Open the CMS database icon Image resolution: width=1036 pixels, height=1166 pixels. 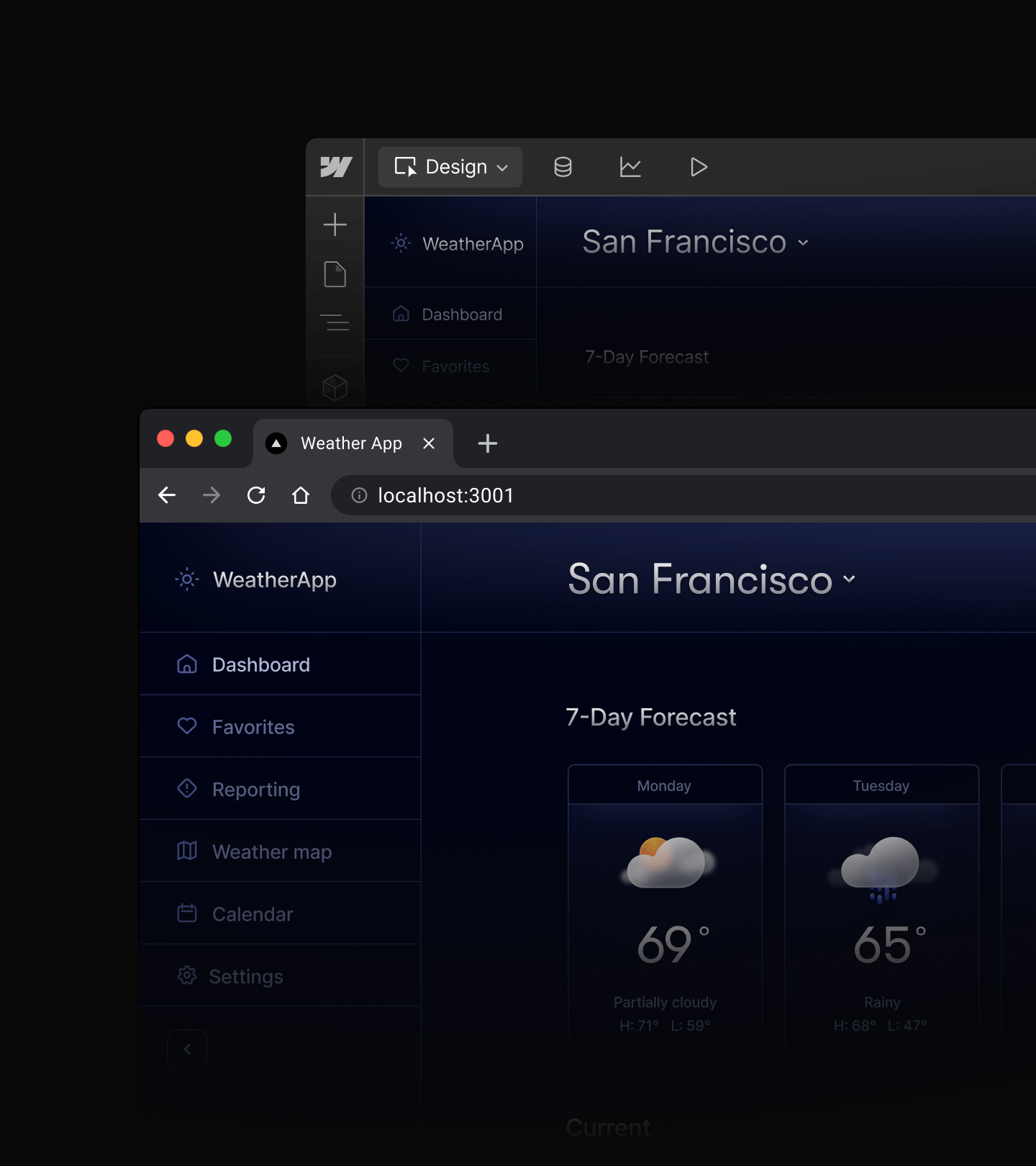[x=563, y=167]
